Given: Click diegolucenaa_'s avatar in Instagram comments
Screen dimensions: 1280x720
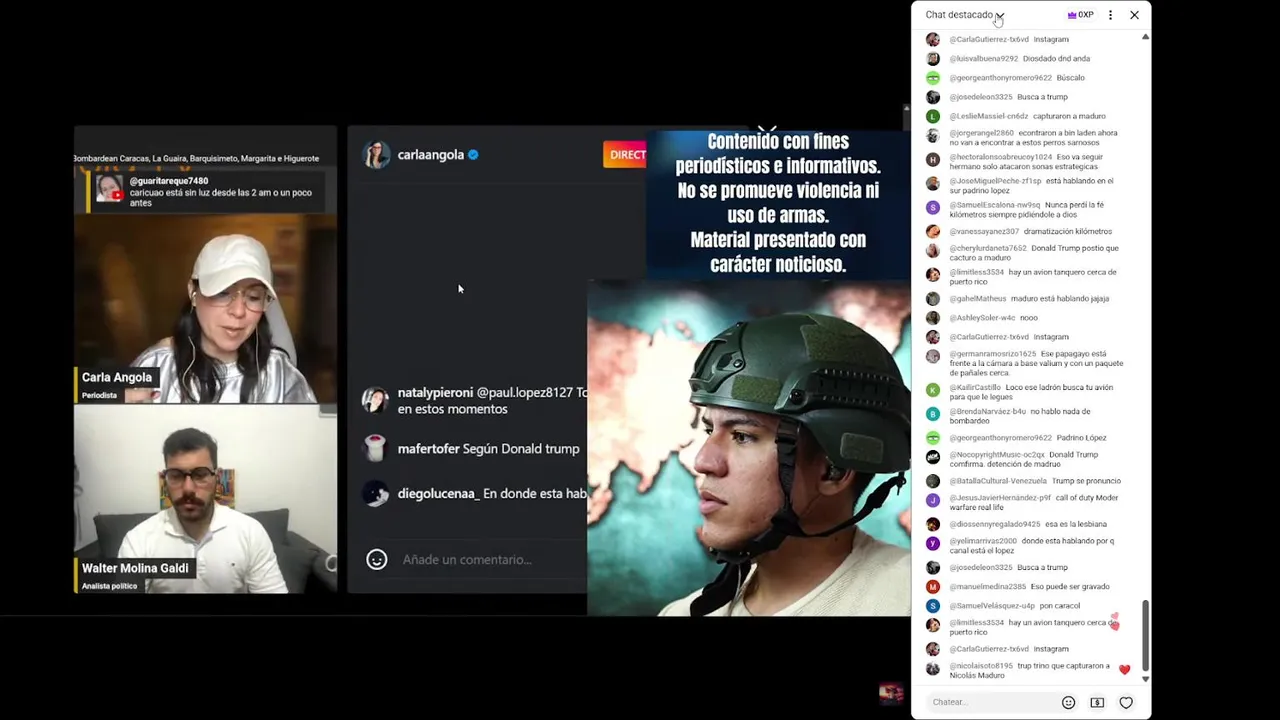Looking at the screenshot, I should (375, 494).
